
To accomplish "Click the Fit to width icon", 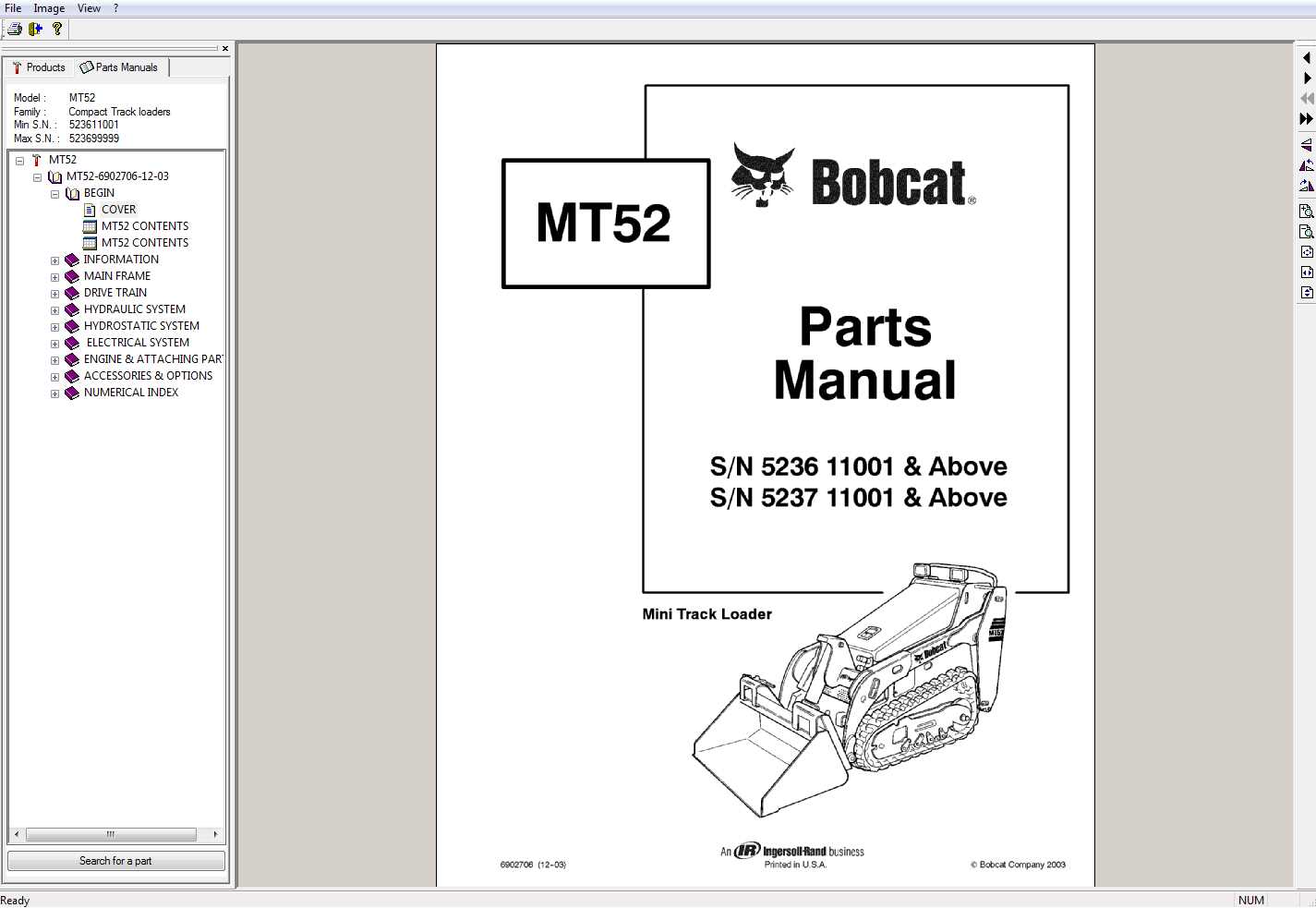I will pyautogui.click(x=1306, y=272).
